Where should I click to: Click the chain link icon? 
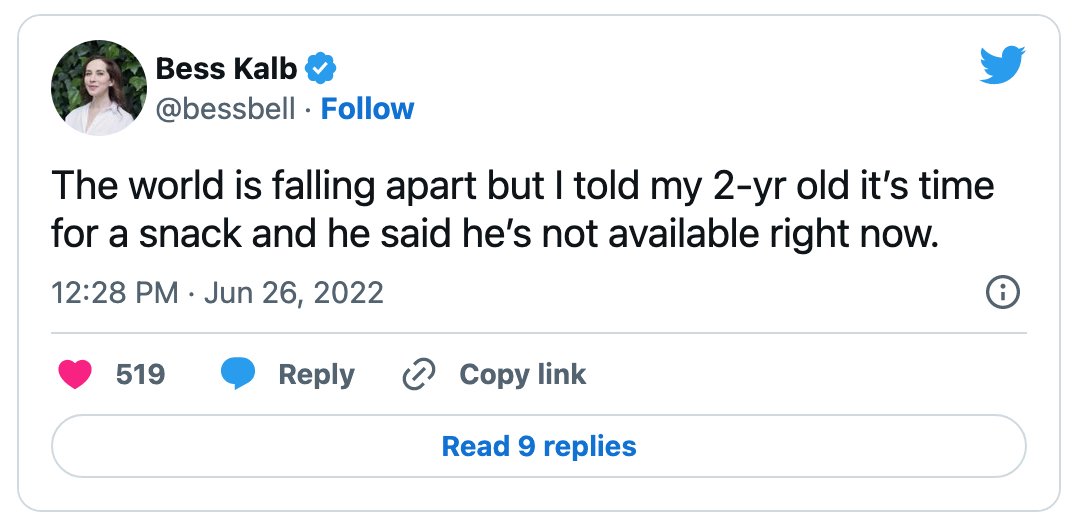[x=419, y=374]
